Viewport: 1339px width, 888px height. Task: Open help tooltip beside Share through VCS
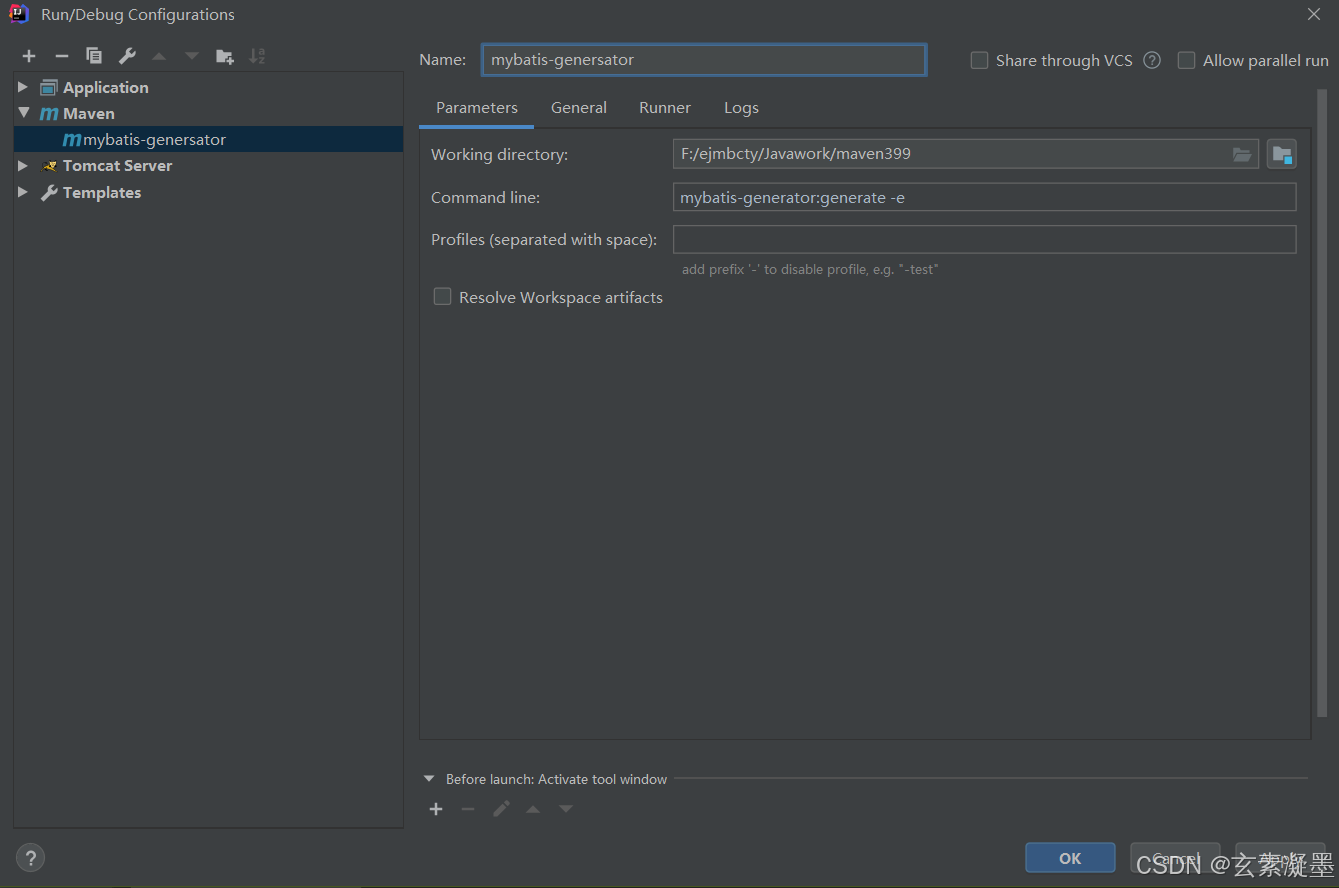(1152, 60)
